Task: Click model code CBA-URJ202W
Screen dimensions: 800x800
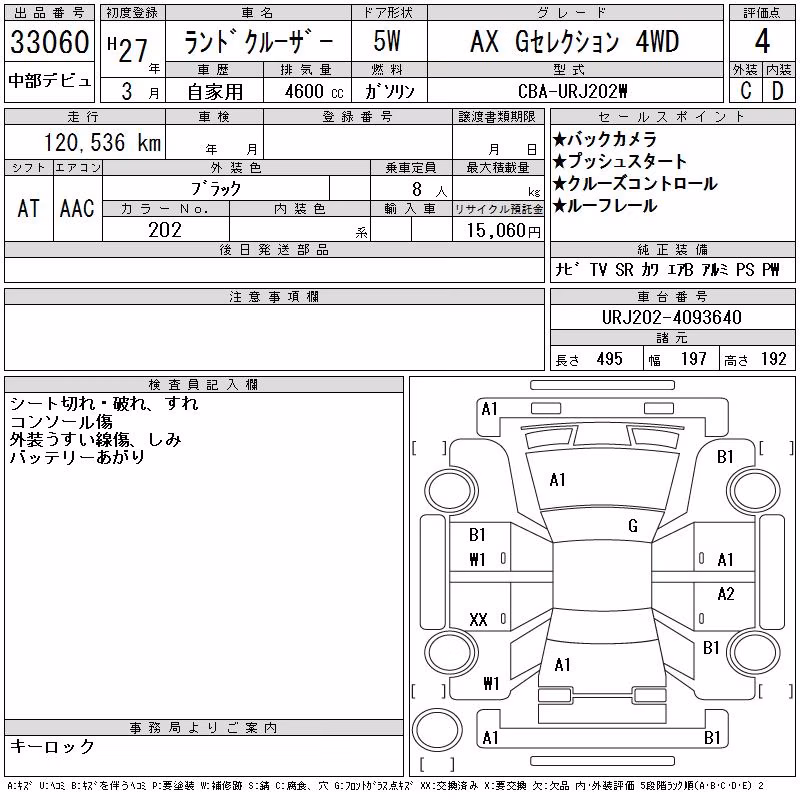Action: (x=572, y=91)
